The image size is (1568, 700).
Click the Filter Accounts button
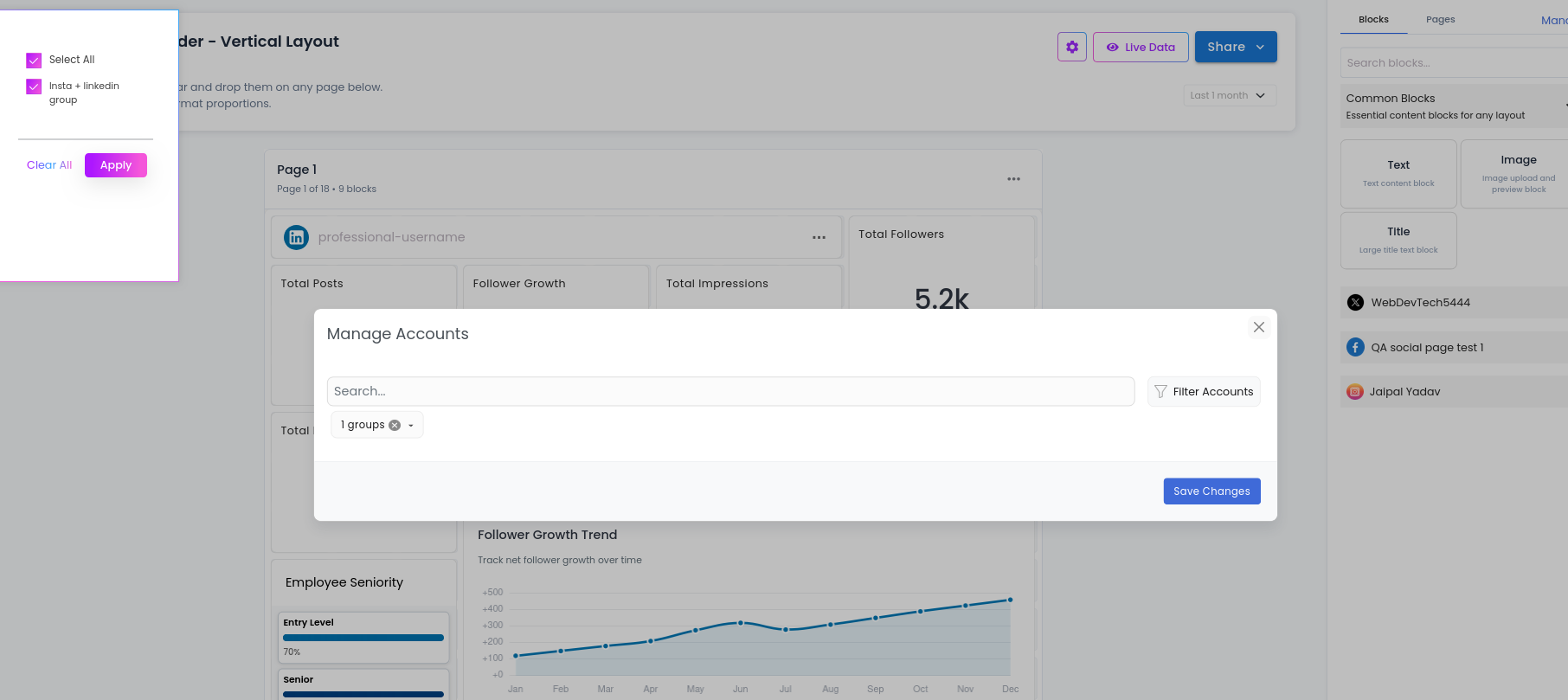(1204, 391)
